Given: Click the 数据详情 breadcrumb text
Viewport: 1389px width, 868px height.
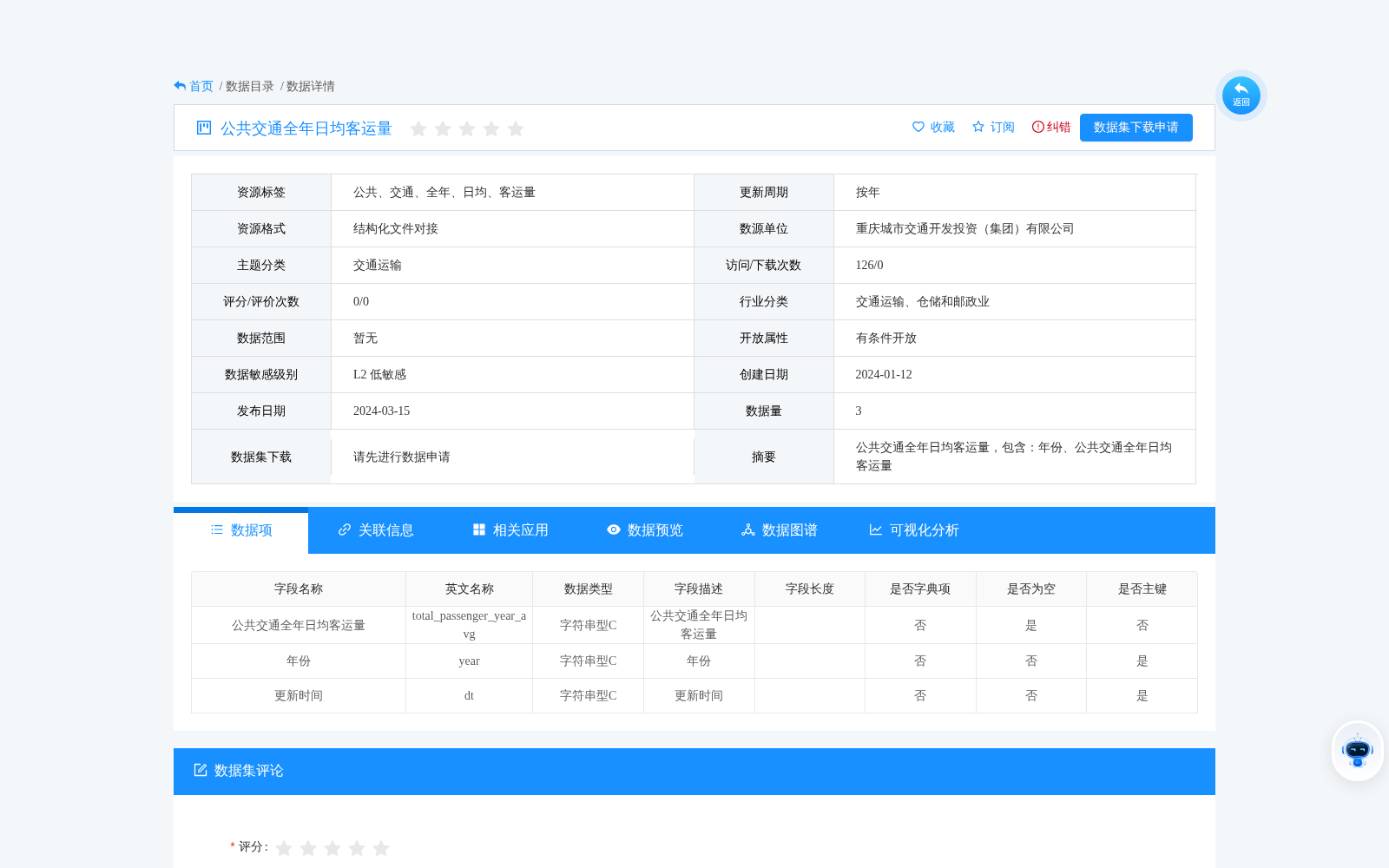Looking at the screenshot, I should click(x=311, y=86).
